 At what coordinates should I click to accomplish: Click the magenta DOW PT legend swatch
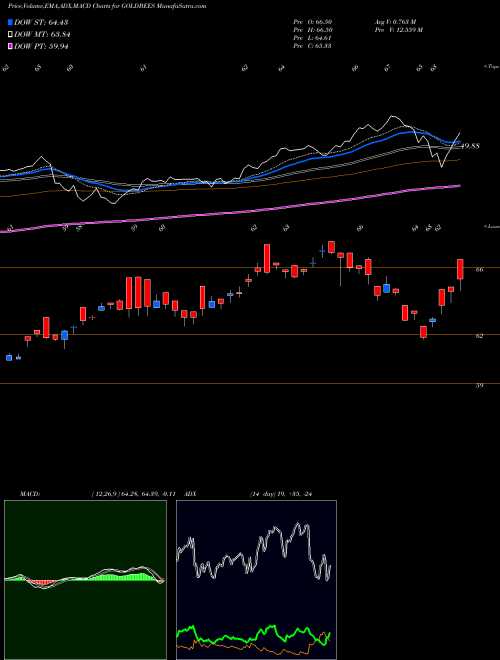click(10, 46)
